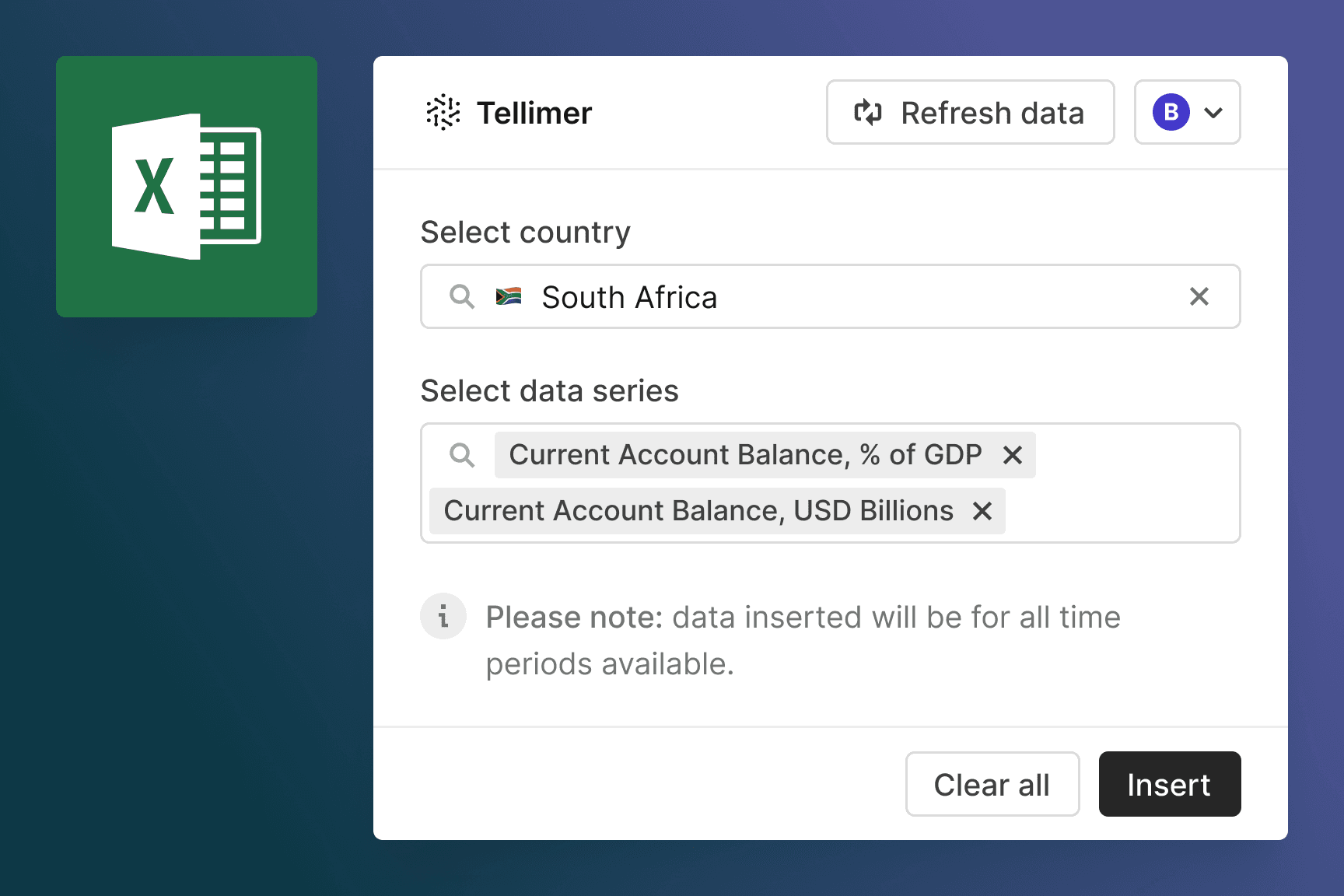Click the refresh arrows icon
Viewport: 1344px width, 896px height.
868,112
